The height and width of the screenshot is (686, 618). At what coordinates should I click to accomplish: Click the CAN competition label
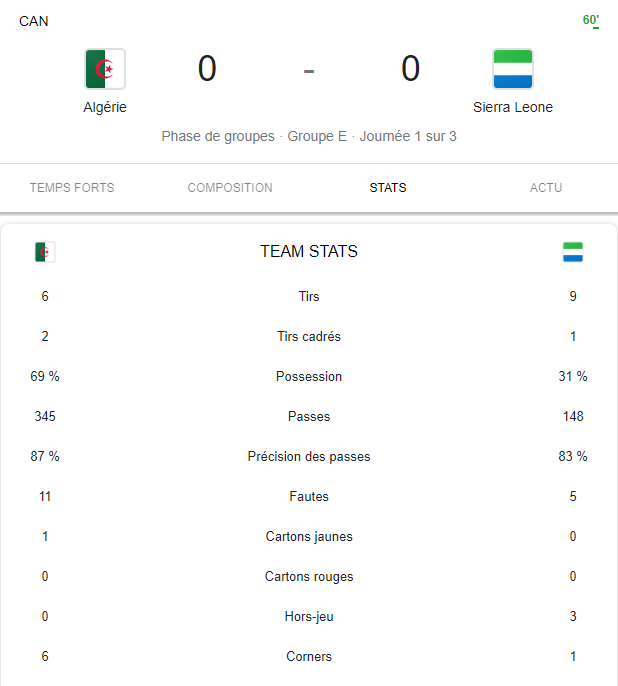(34, 21)
